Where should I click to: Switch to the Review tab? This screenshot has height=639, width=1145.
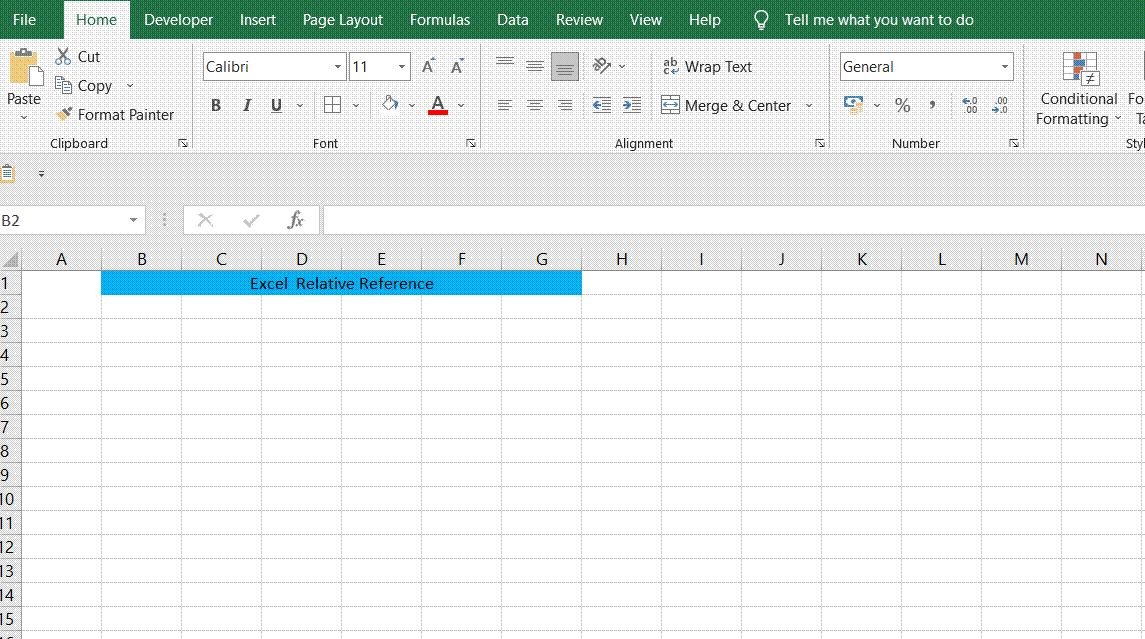[x=579, y=20]
